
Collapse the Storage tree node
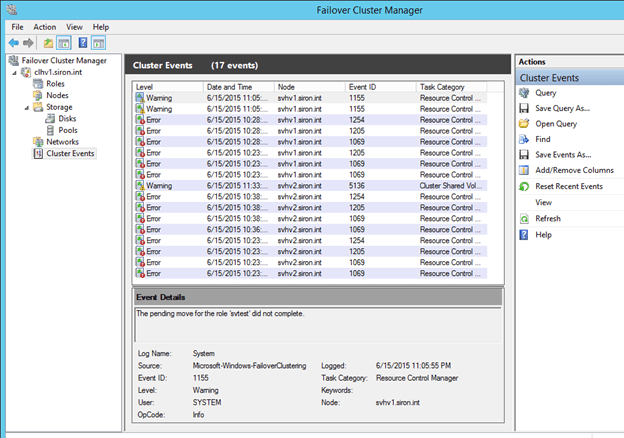[26, 107]
